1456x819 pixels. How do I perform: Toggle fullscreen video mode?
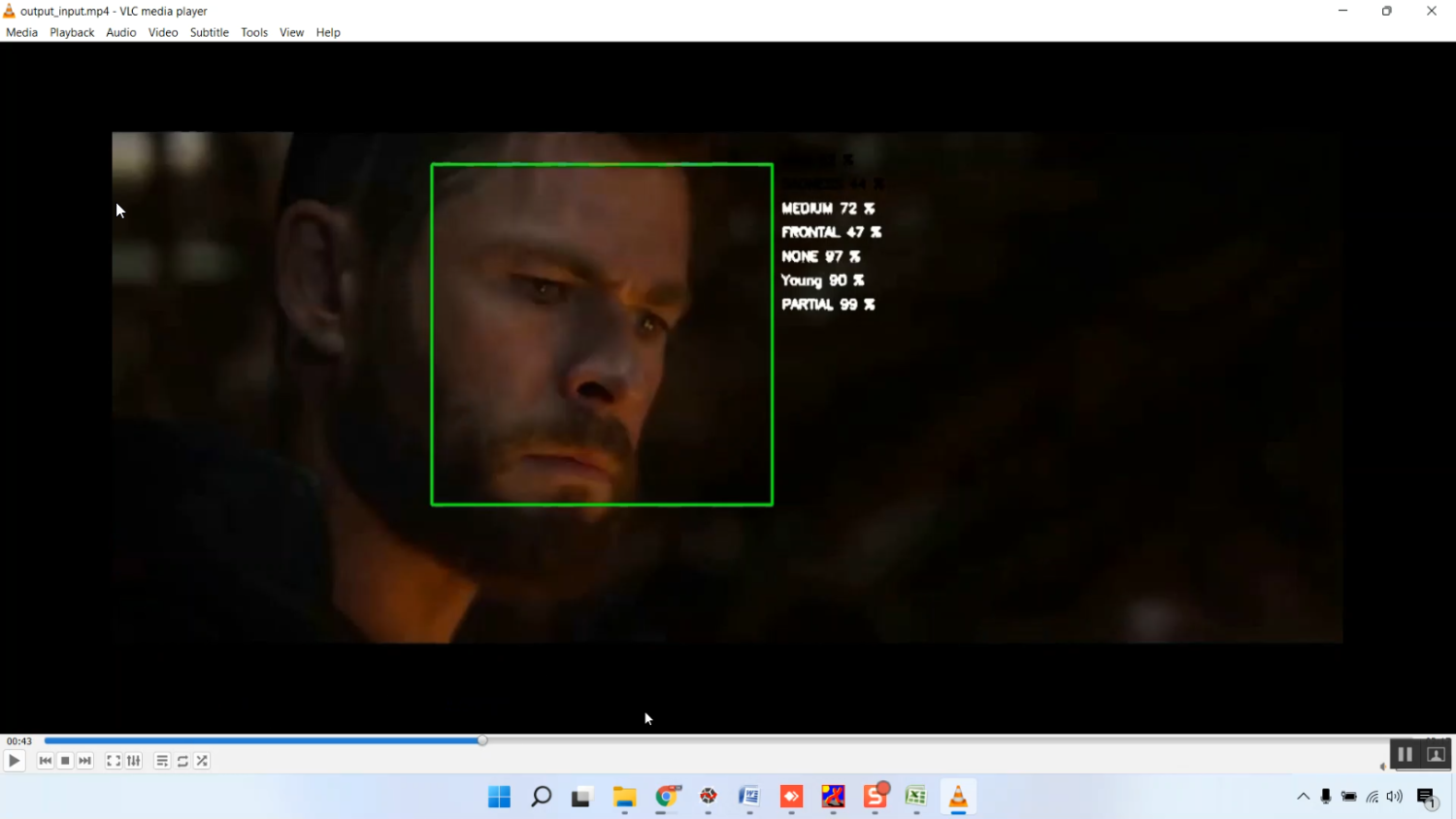pos(114,762)
